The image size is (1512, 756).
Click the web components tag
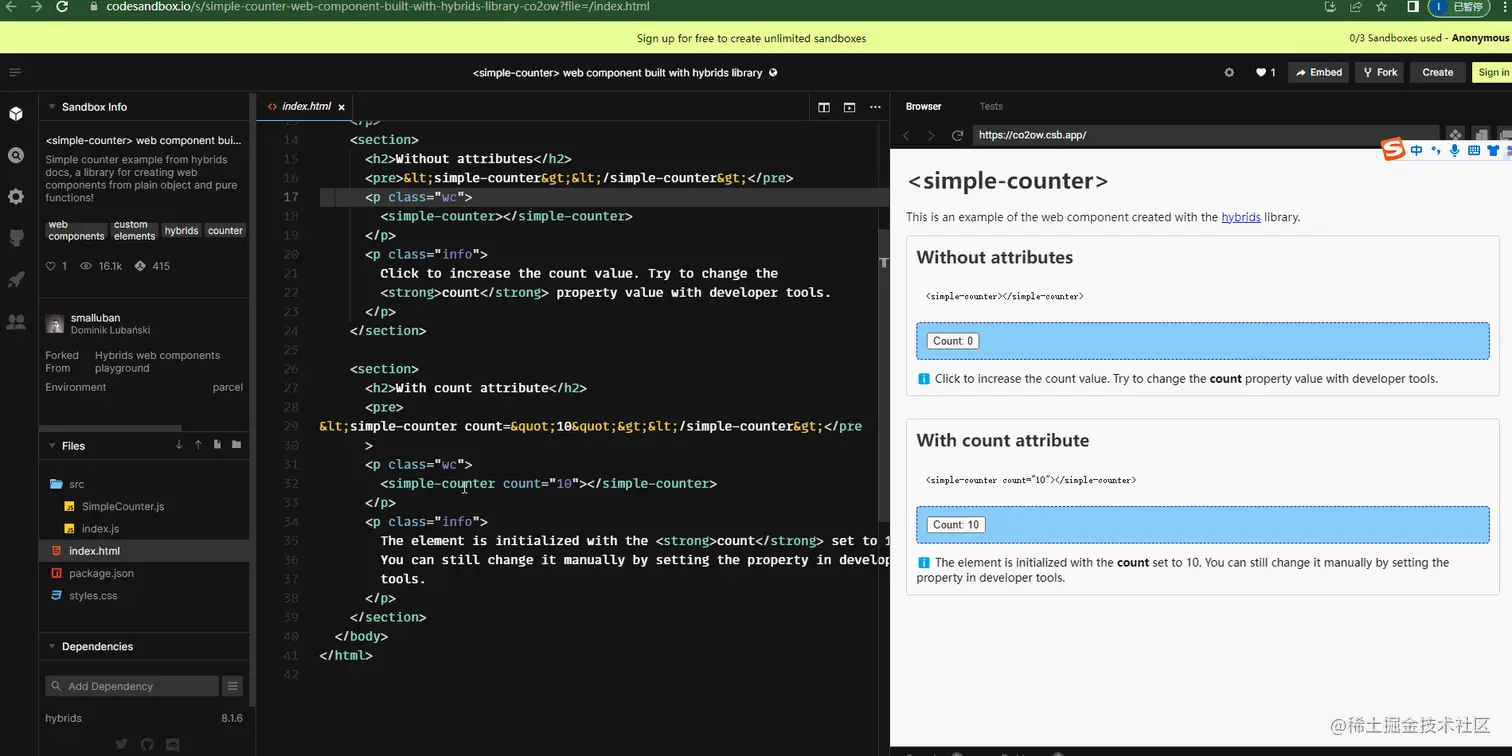pyautogui.click(x=76, y=231)
